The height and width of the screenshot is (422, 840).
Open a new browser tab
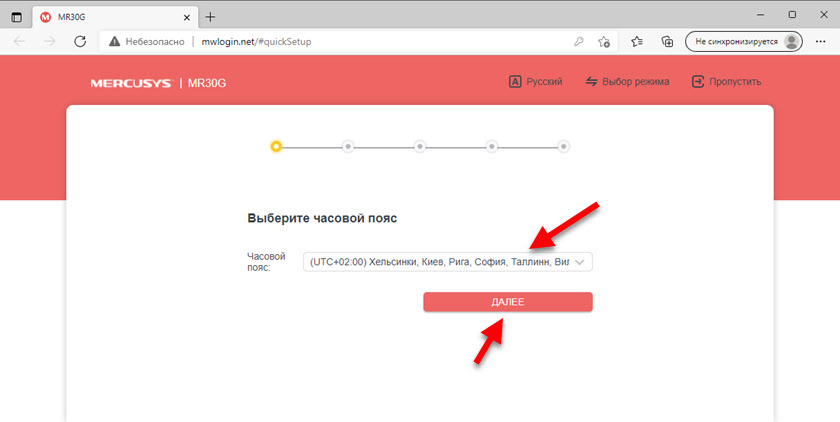click(210, 16)
